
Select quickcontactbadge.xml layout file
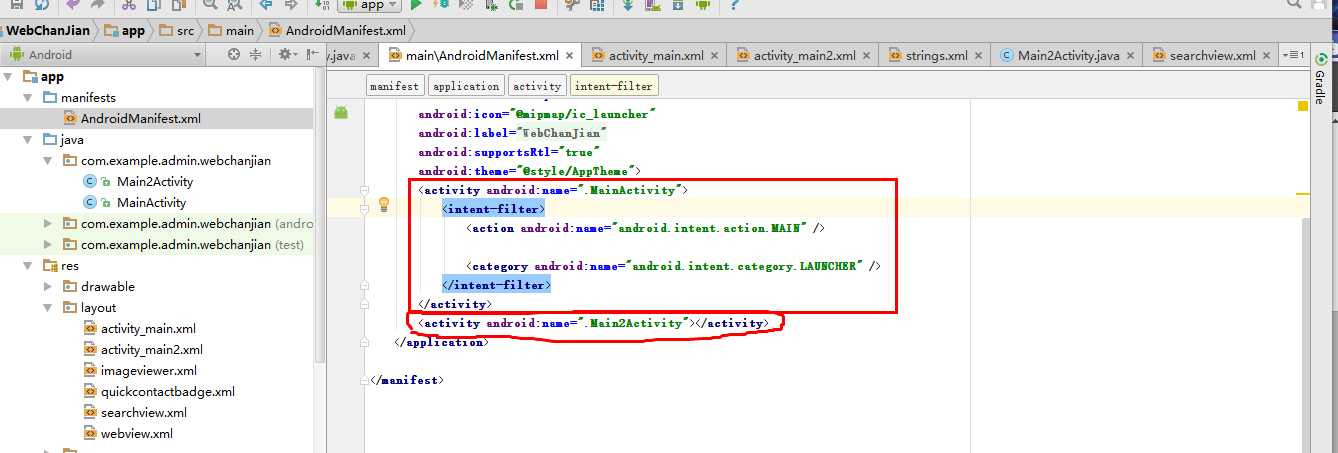[158, 391]
